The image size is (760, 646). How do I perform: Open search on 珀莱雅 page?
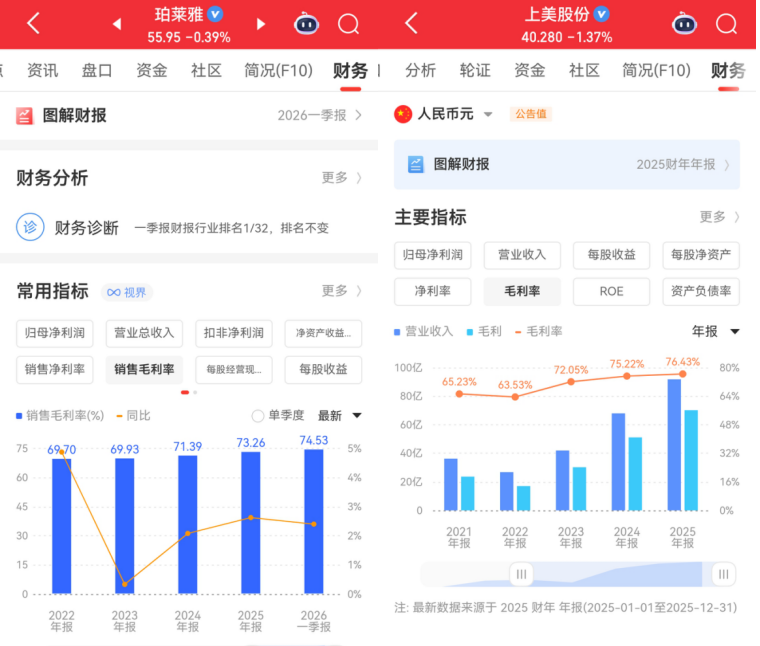(x=348, y=24)
